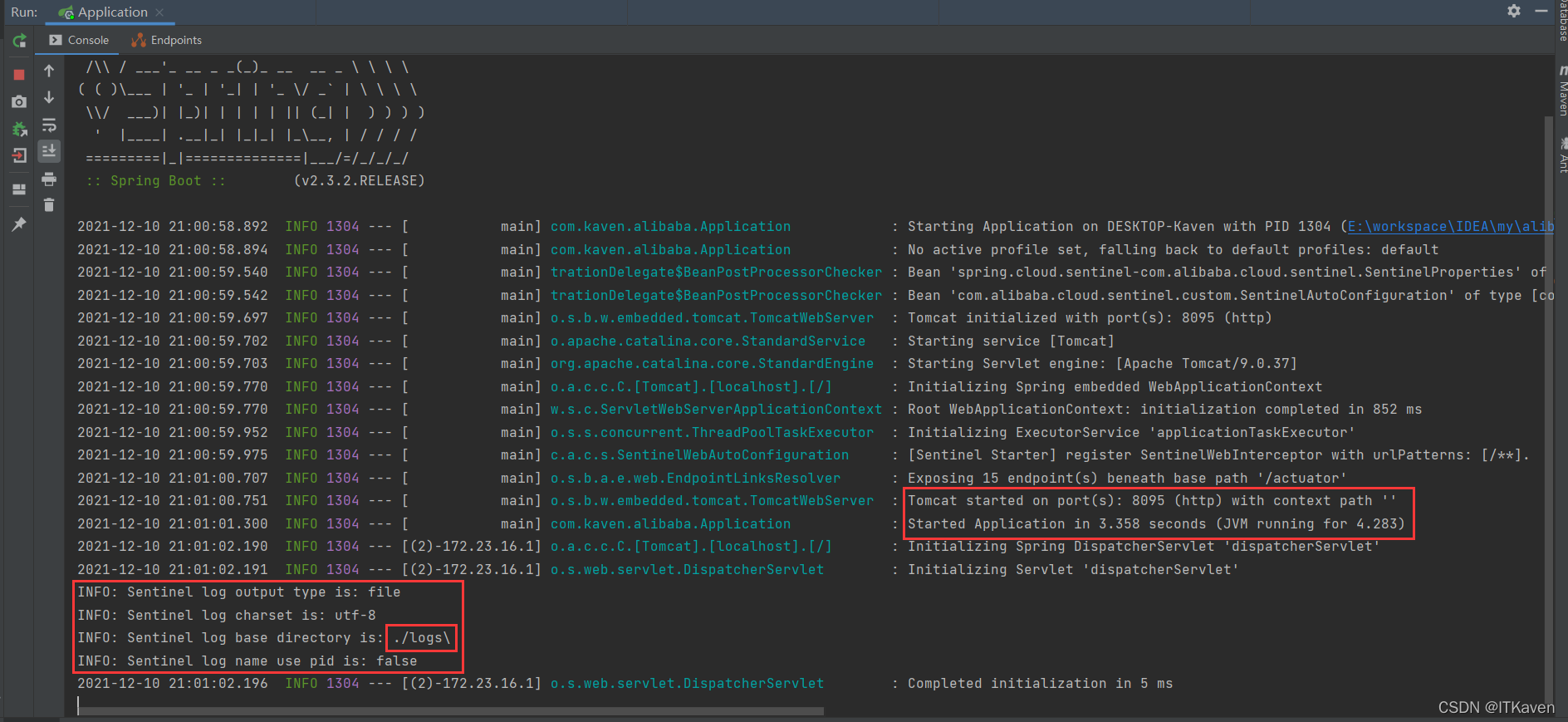Click the ':: Spring Boot ::' banner text
Image resolution: width=1568 pixels, height=722 pixels.
(x=156, y=181)
